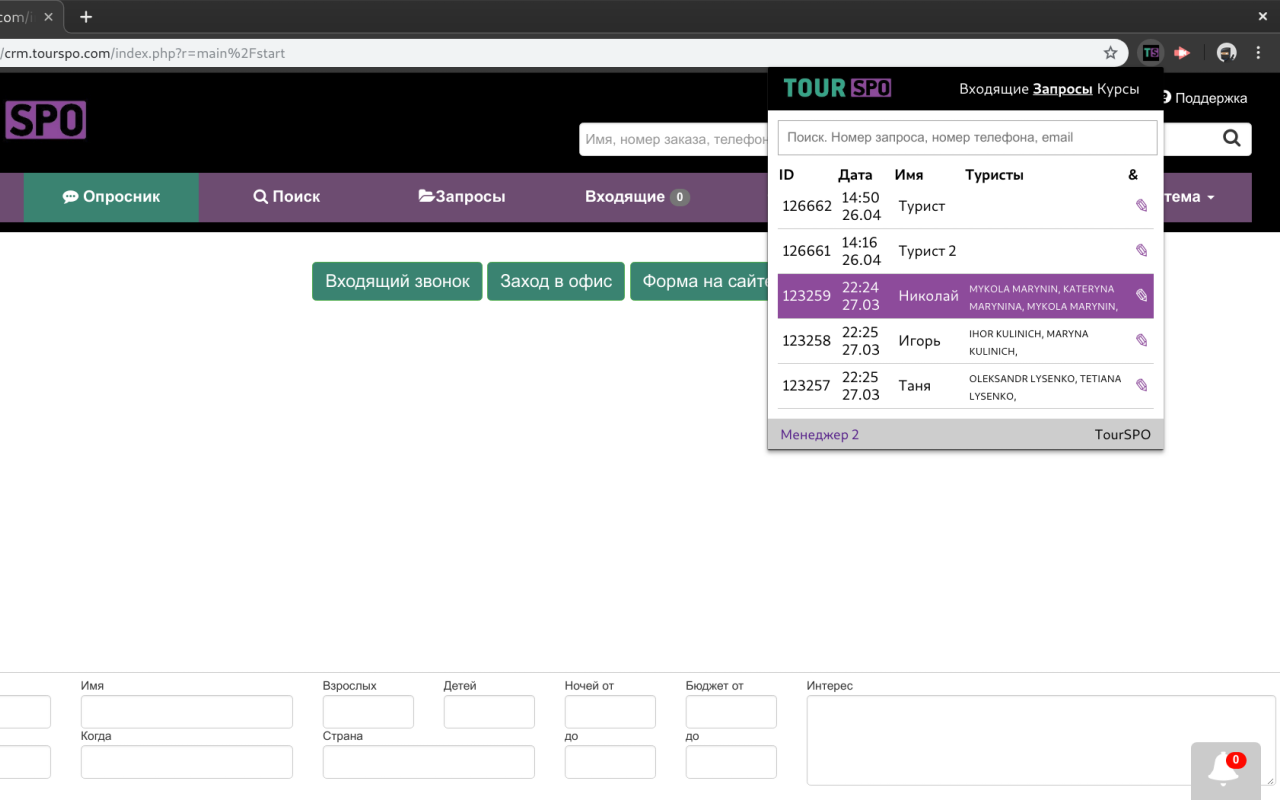Click the Форма на сайте button
Viewport: 1280px width, 800px height.
click(700, 281)
